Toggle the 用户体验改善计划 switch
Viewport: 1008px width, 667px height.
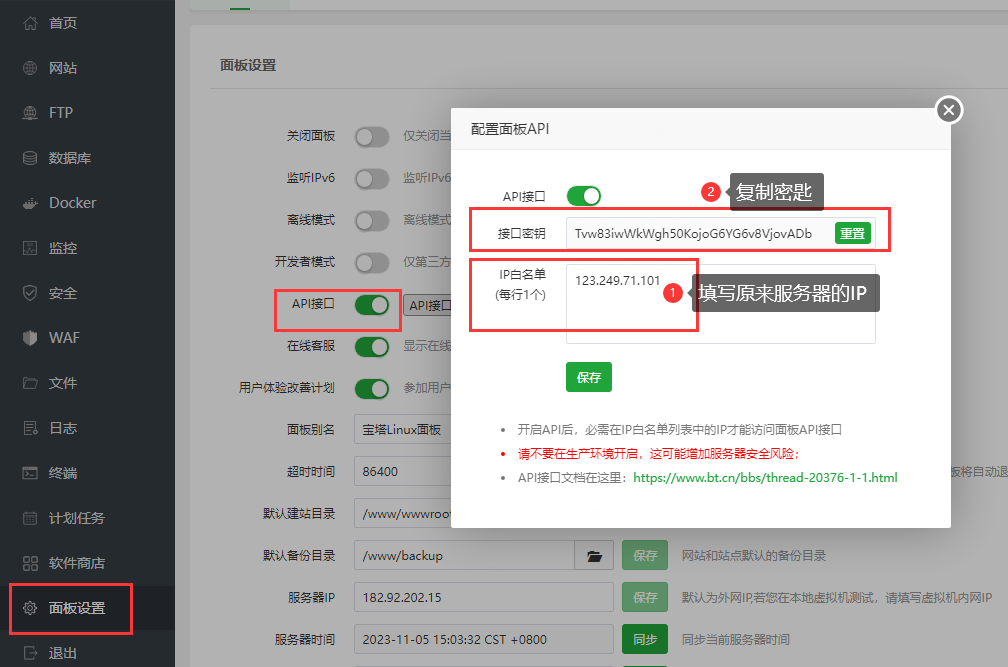coord(371,388)
